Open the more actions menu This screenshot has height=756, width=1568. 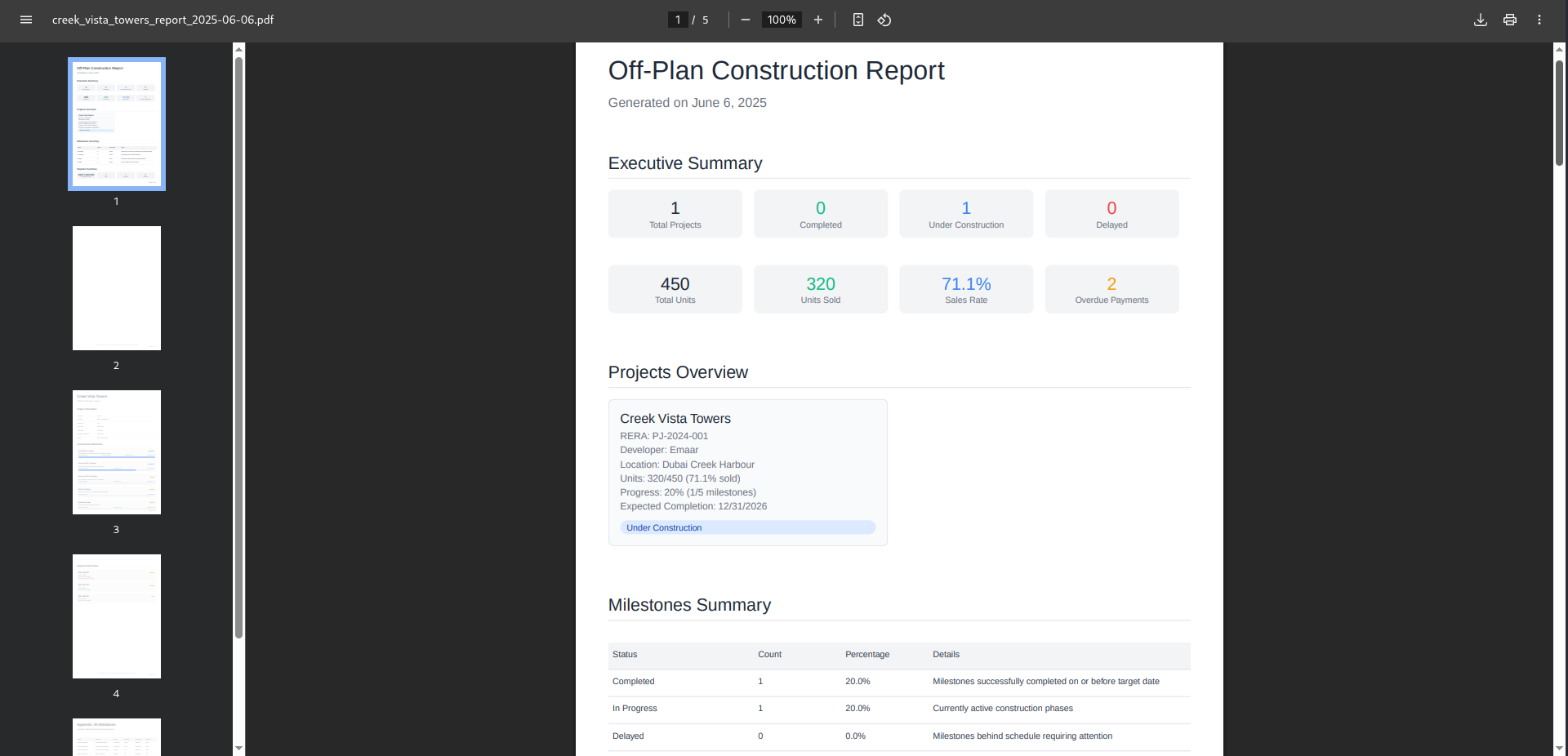pyautogui.click(x=1539, y=20)
